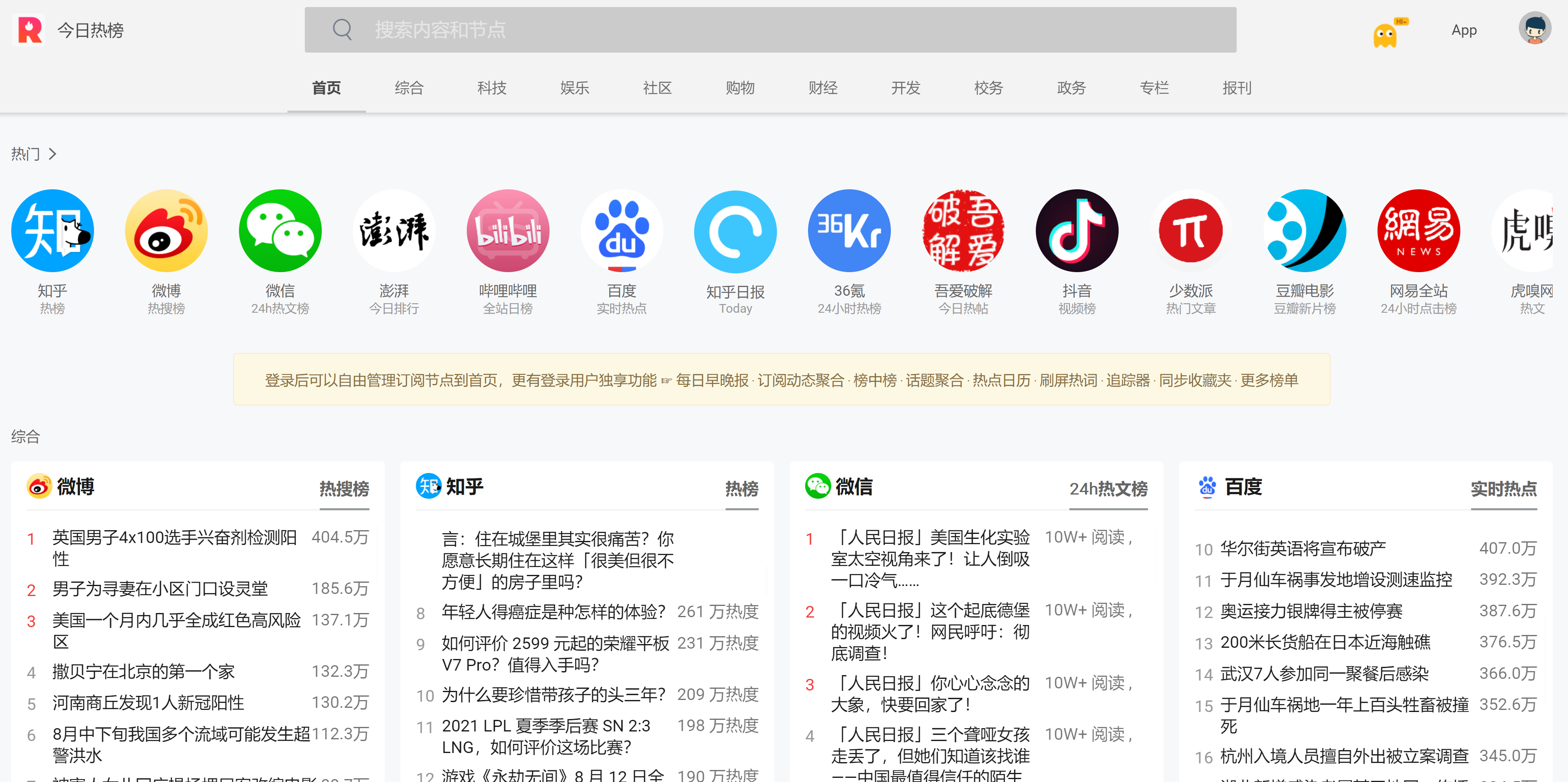Switch to the 综合 tab
Image resolution: width=1568 pixels, height=782 pixels.
(409, 88)
